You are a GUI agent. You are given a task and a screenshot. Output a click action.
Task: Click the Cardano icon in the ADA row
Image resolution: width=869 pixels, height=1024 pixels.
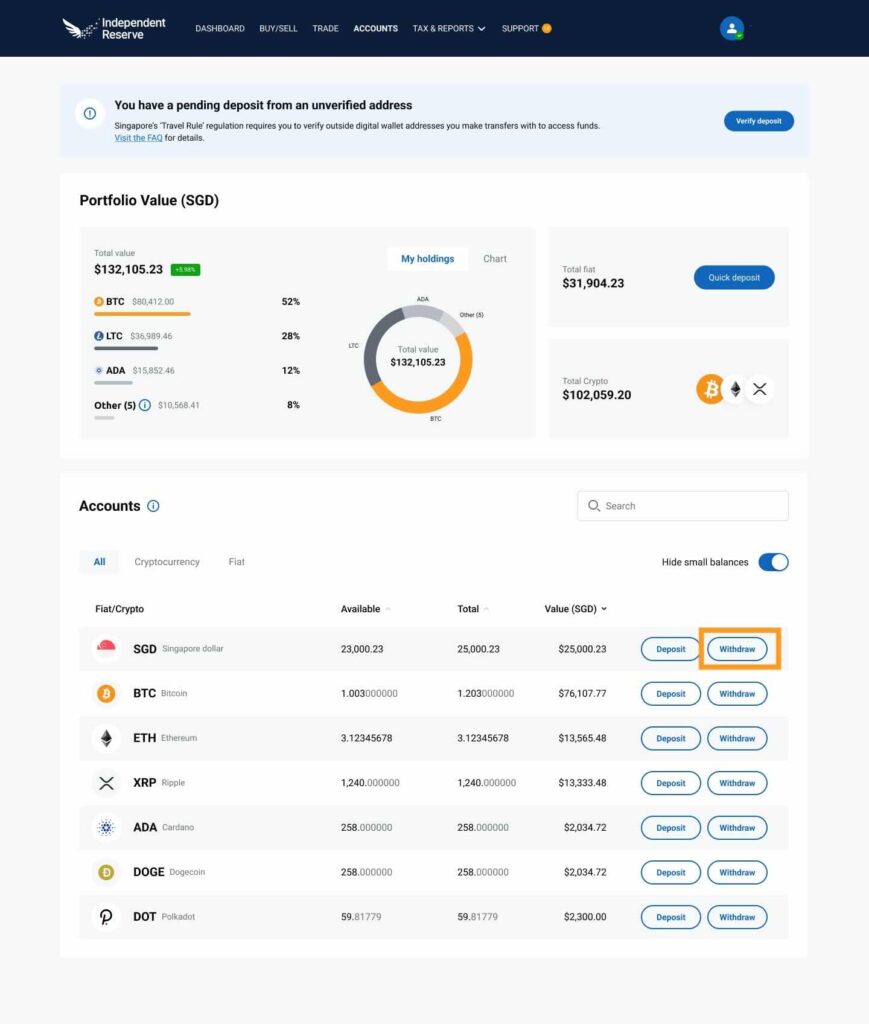coord(106,827)
